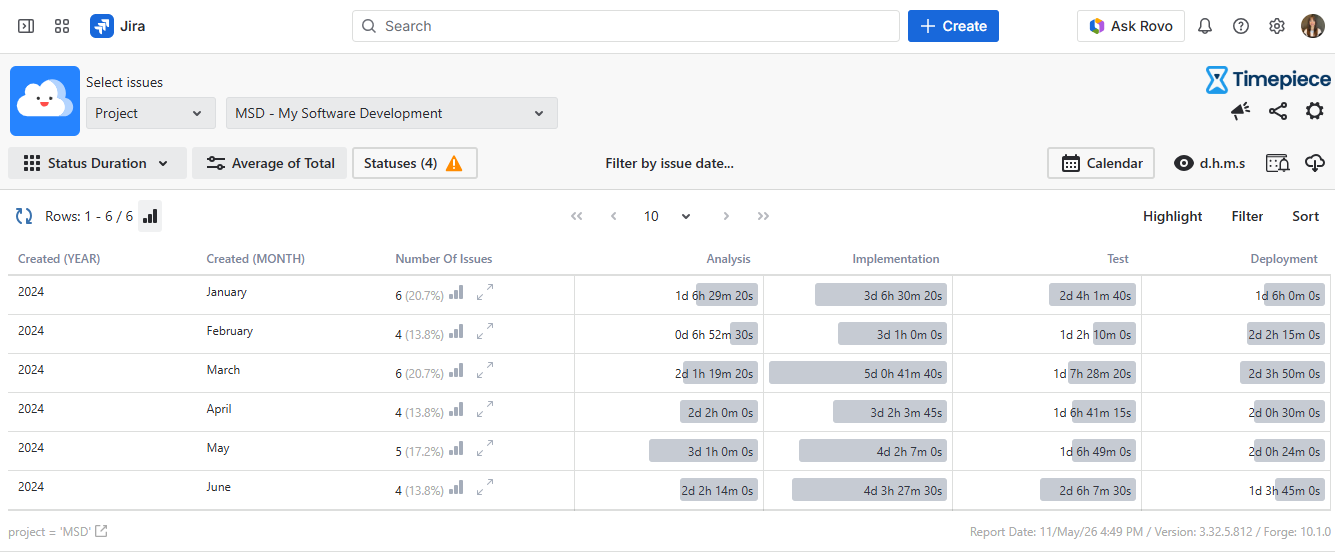The height and width of the screenshot is (552, 1335).
Task: Open the Status Duration report dropdown
Action: (x=97, y=163)
